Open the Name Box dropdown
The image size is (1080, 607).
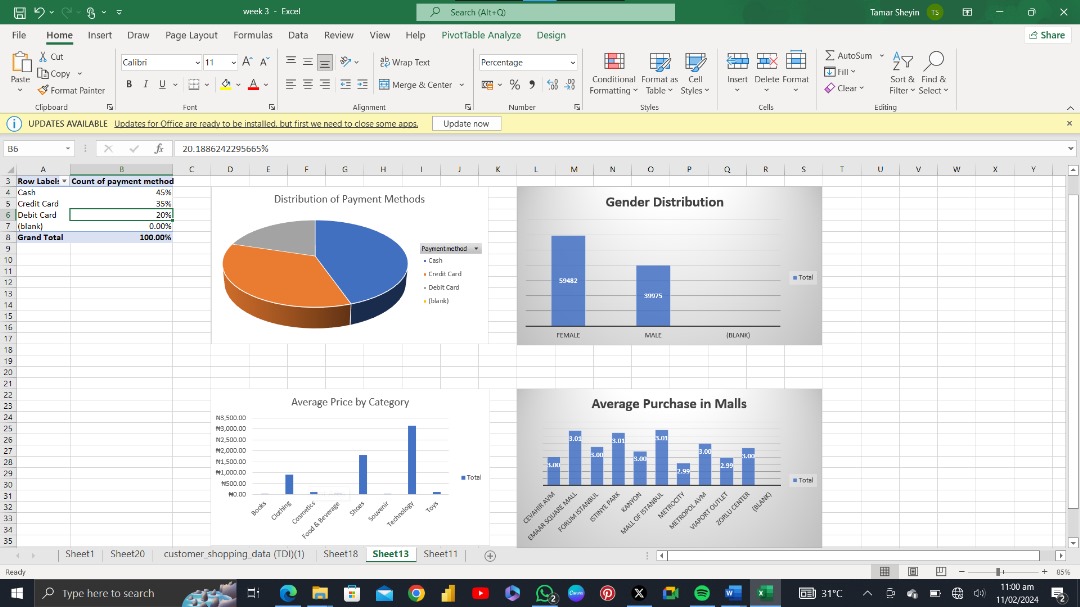68,149
